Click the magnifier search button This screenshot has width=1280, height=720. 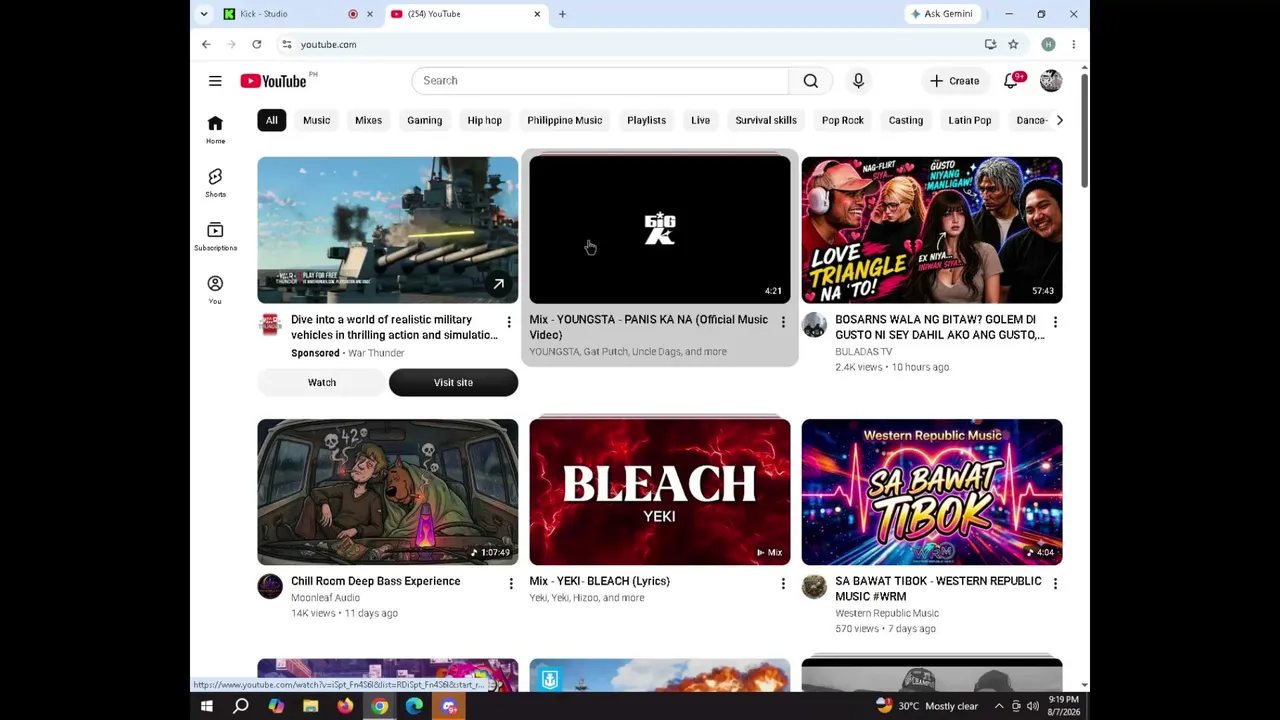coord(811,81)
